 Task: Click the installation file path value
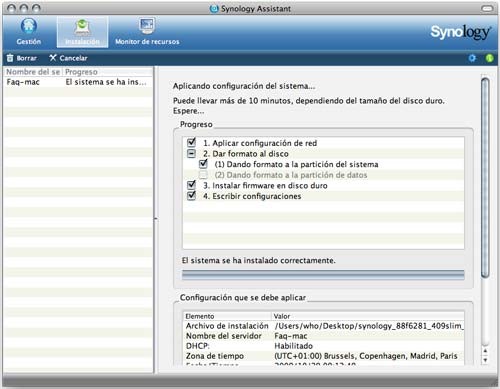tap(369, 326)
